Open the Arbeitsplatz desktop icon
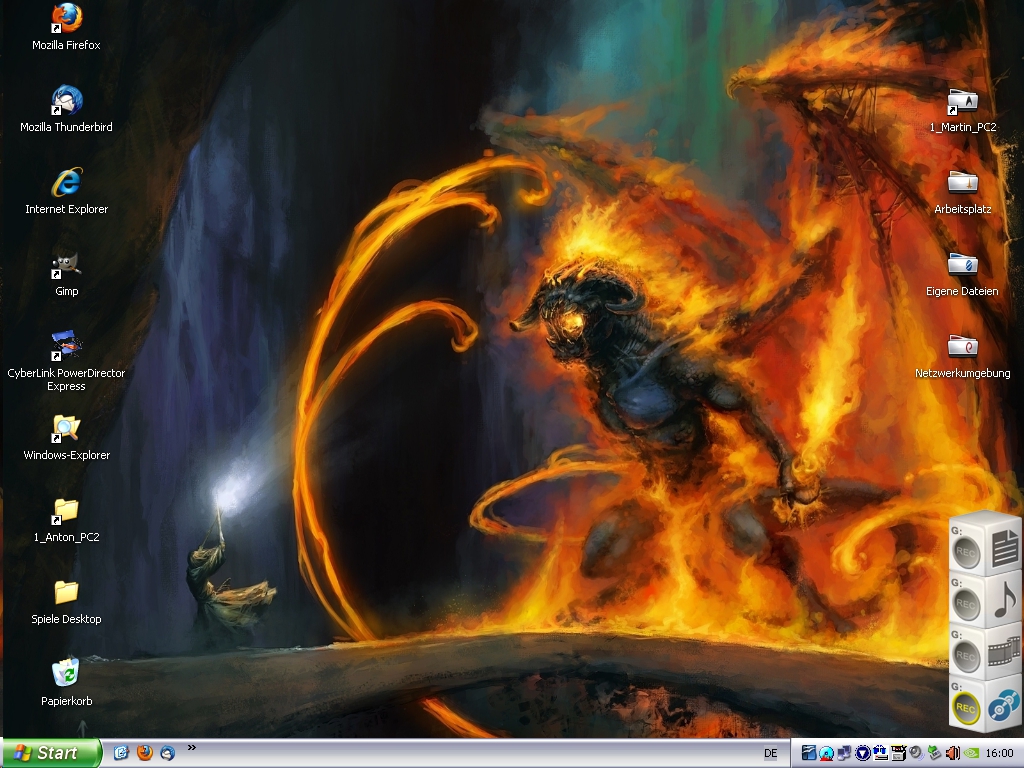The width and height of the screenshot is (1024, 768). coord(962,183)
